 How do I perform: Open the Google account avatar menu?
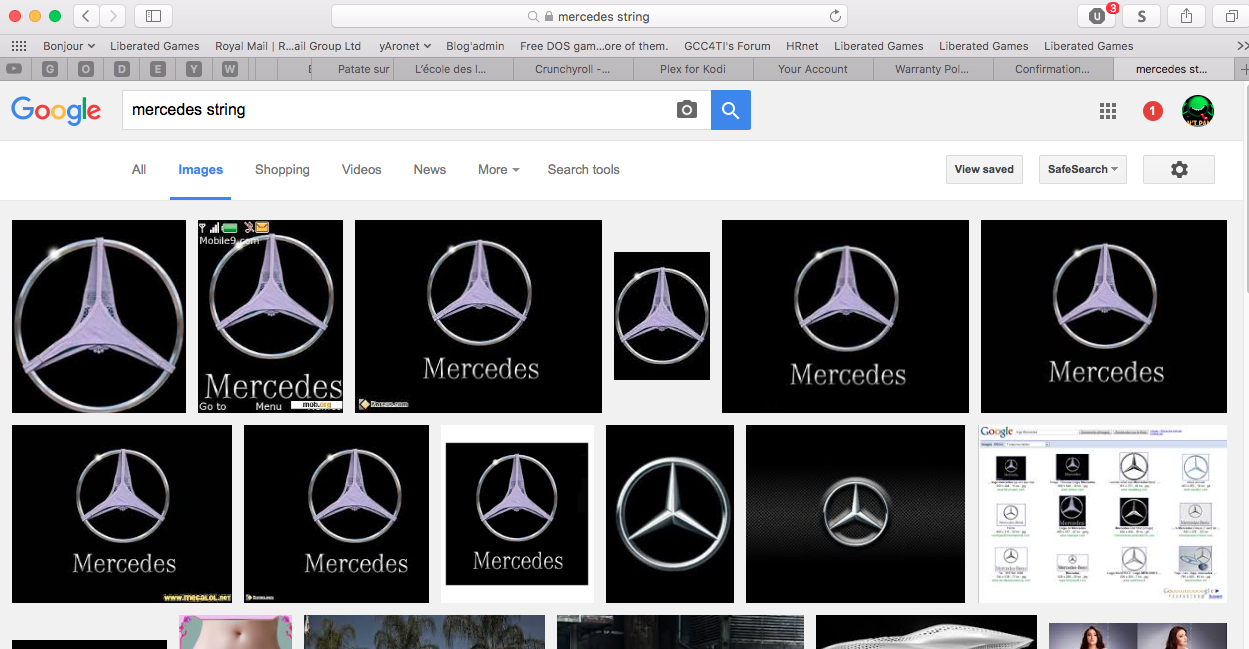(1197, 111)
